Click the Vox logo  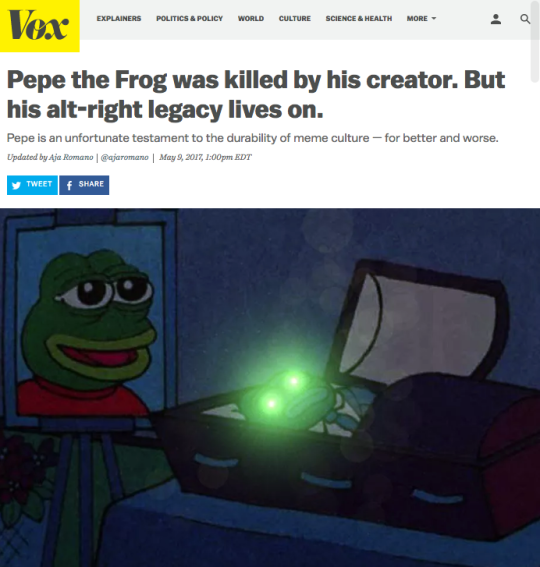pyautogui.click(x=39, y=26)
